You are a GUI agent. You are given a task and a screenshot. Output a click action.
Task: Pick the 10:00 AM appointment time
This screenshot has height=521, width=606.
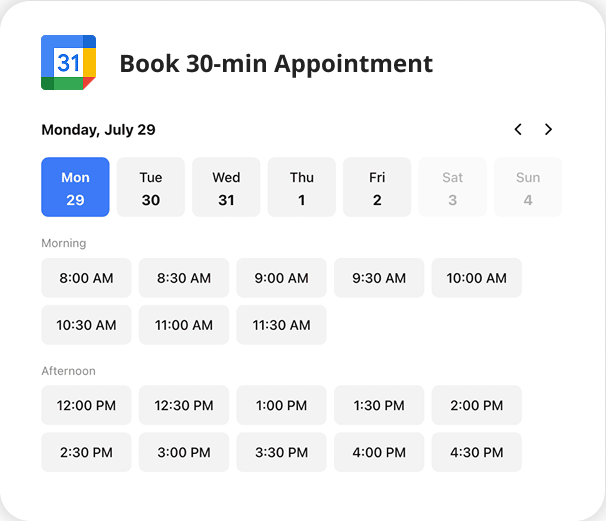pos(477,278)
